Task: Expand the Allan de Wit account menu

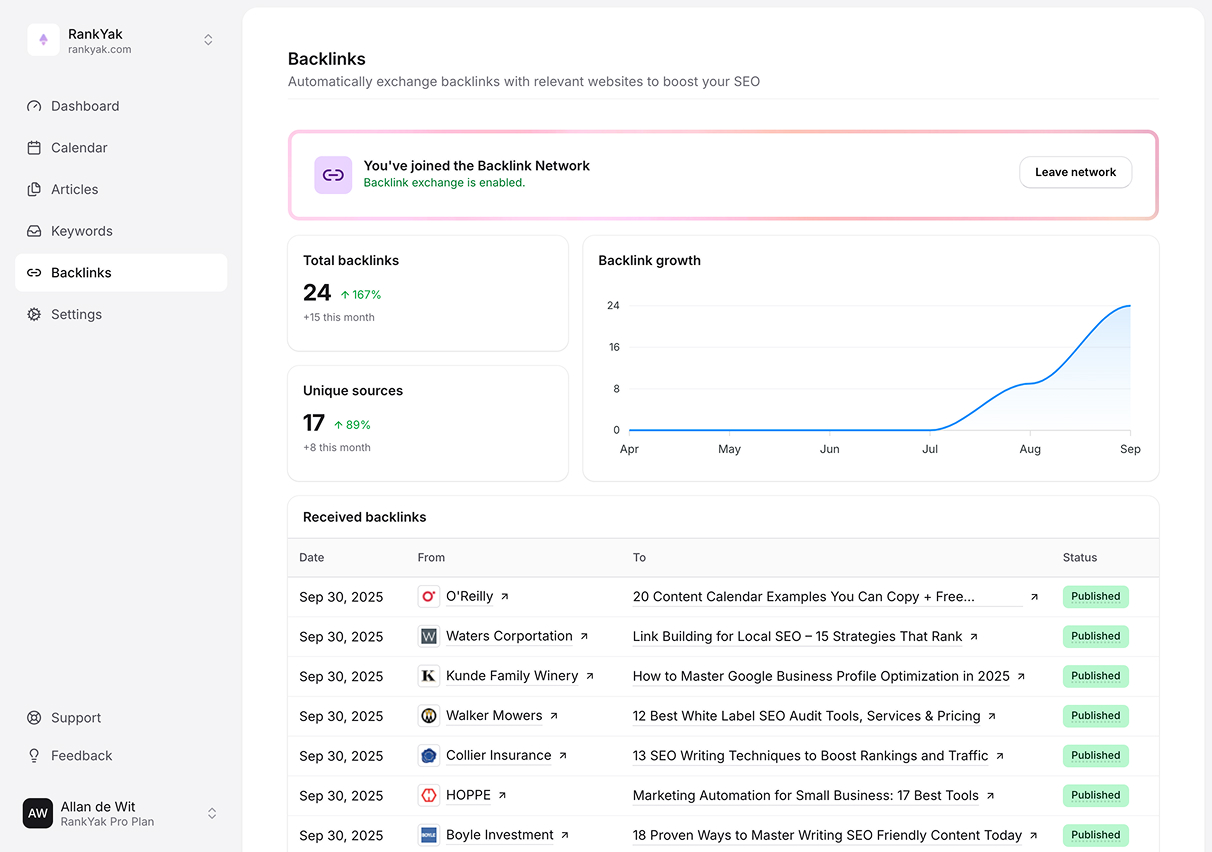Action: (x=212, y=813)
